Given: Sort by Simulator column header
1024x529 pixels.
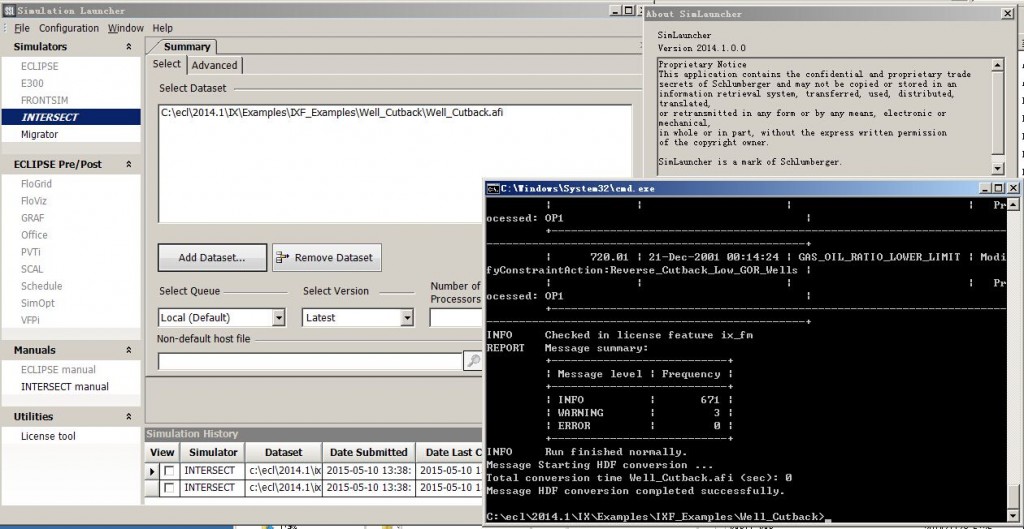Looking at the screenshot, I should click(x=213, y=452).
